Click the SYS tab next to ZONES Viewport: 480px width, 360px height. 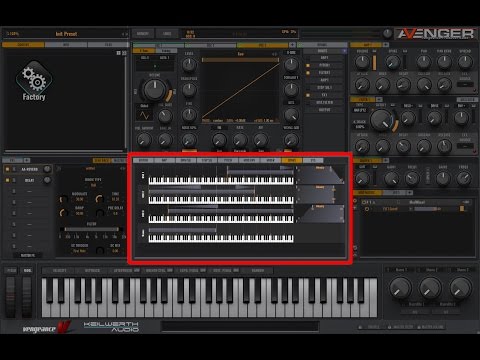[x=313, y=160]
